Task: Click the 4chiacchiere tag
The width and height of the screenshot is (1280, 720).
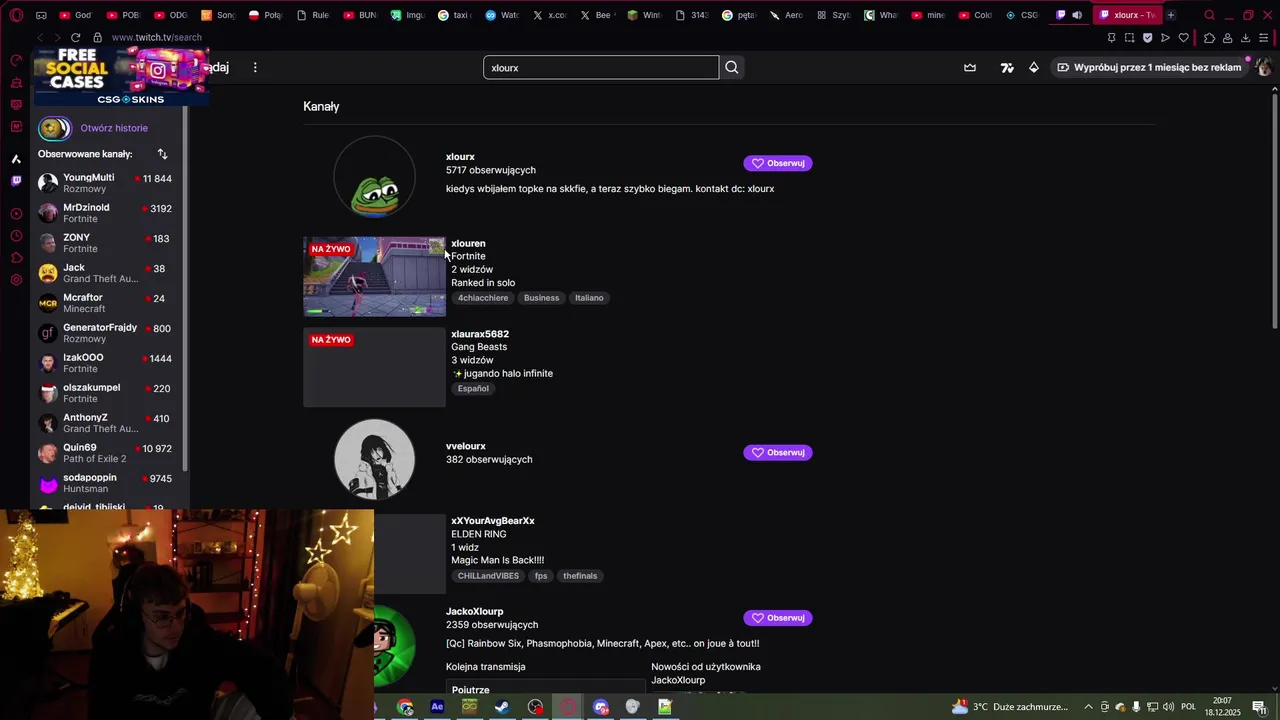Action: click(483, 298)
